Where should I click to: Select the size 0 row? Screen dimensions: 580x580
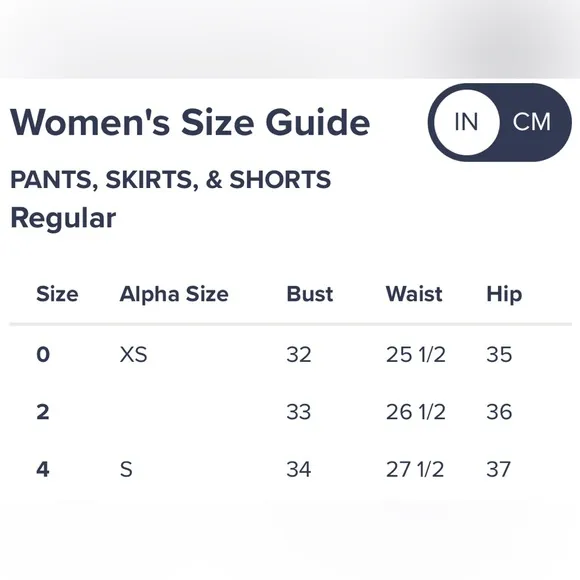coord(290,354)
